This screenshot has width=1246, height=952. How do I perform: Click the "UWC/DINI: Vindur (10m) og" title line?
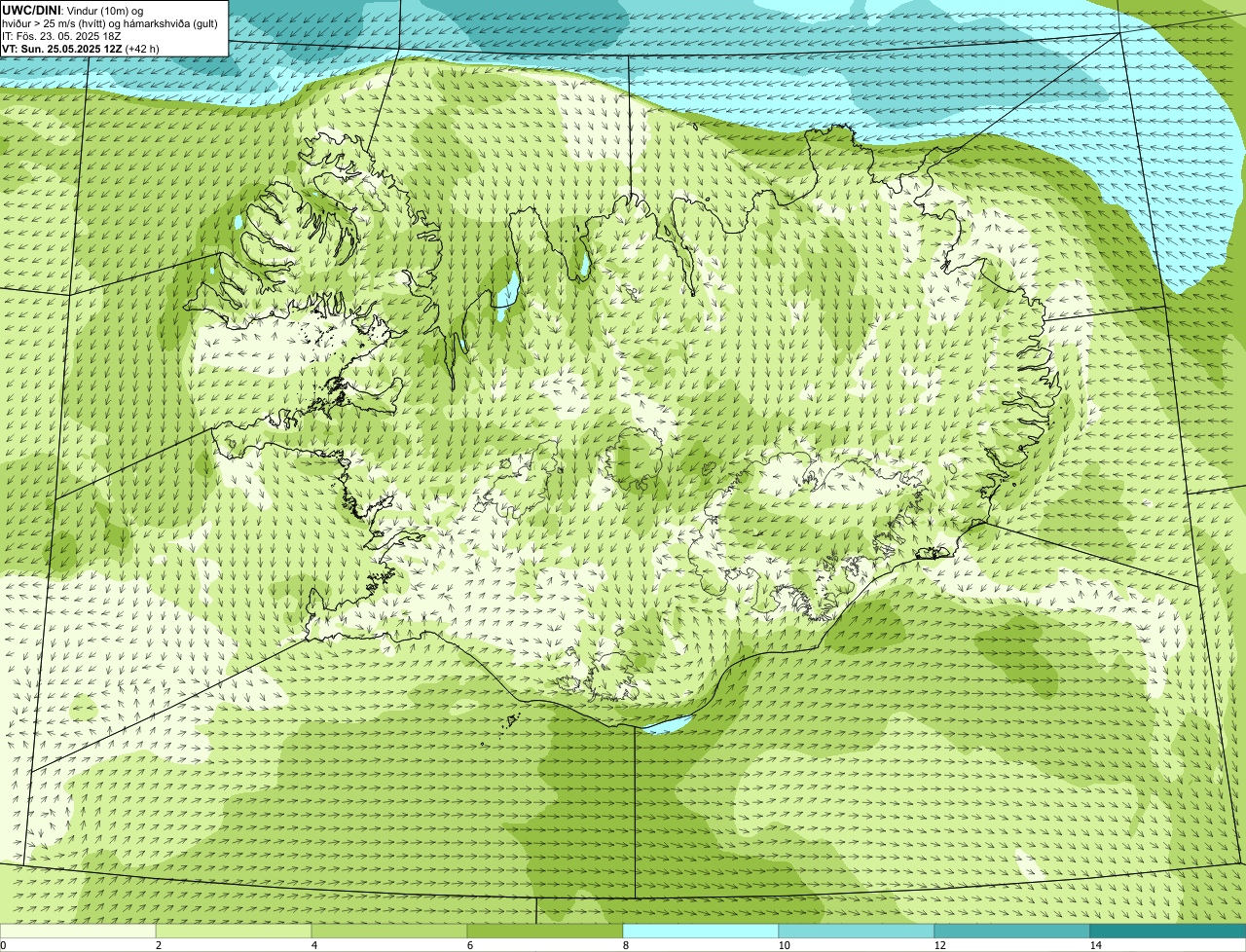[73, 10]
